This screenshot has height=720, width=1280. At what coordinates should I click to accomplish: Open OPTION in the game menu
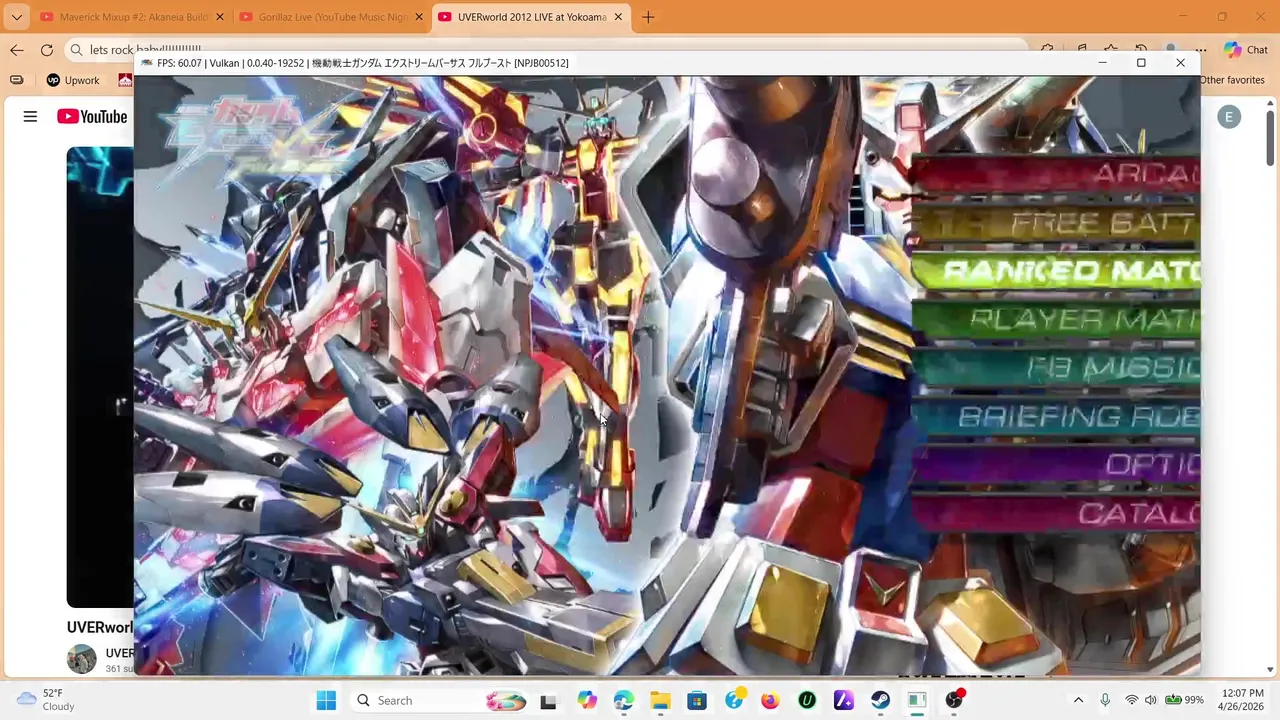1056,465
